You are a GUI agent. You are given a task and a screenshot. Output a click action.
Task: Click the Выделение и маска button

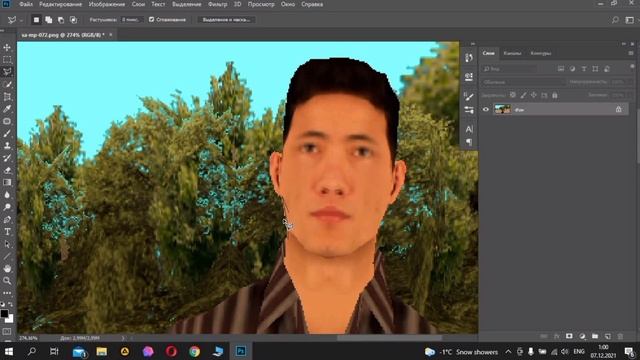click(226, 20)
